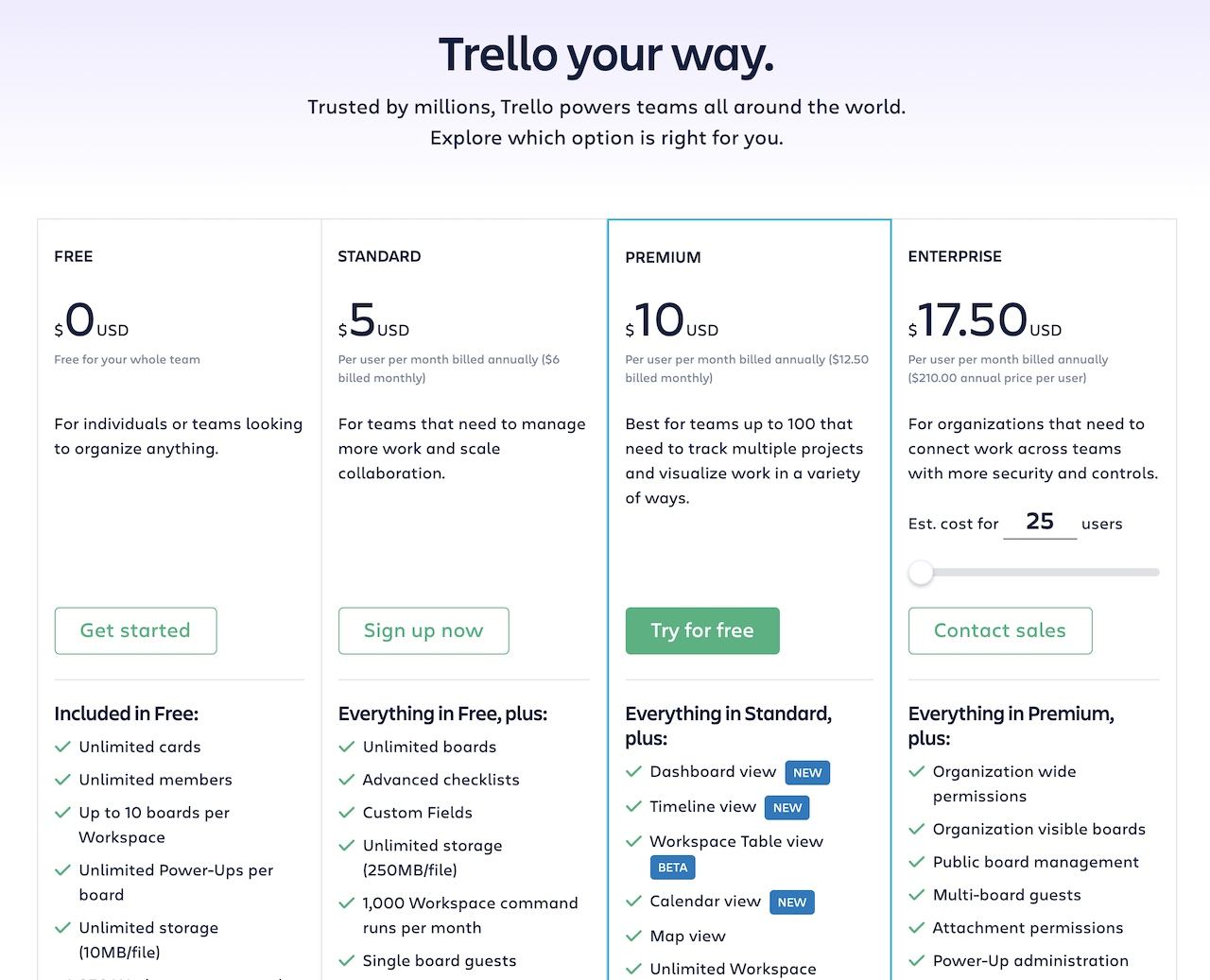Click the estimated users number field
The width and height of the screenshot is (1210, 980).
click(1040, 522)
